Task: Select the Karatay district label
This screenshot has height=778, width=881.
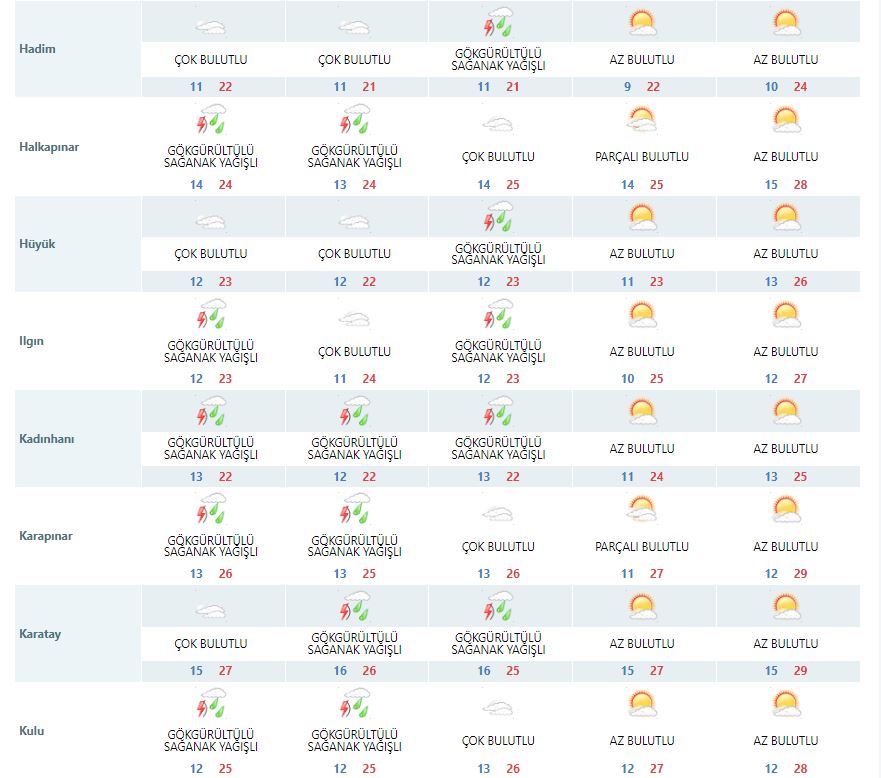Action: coord(40,634)
